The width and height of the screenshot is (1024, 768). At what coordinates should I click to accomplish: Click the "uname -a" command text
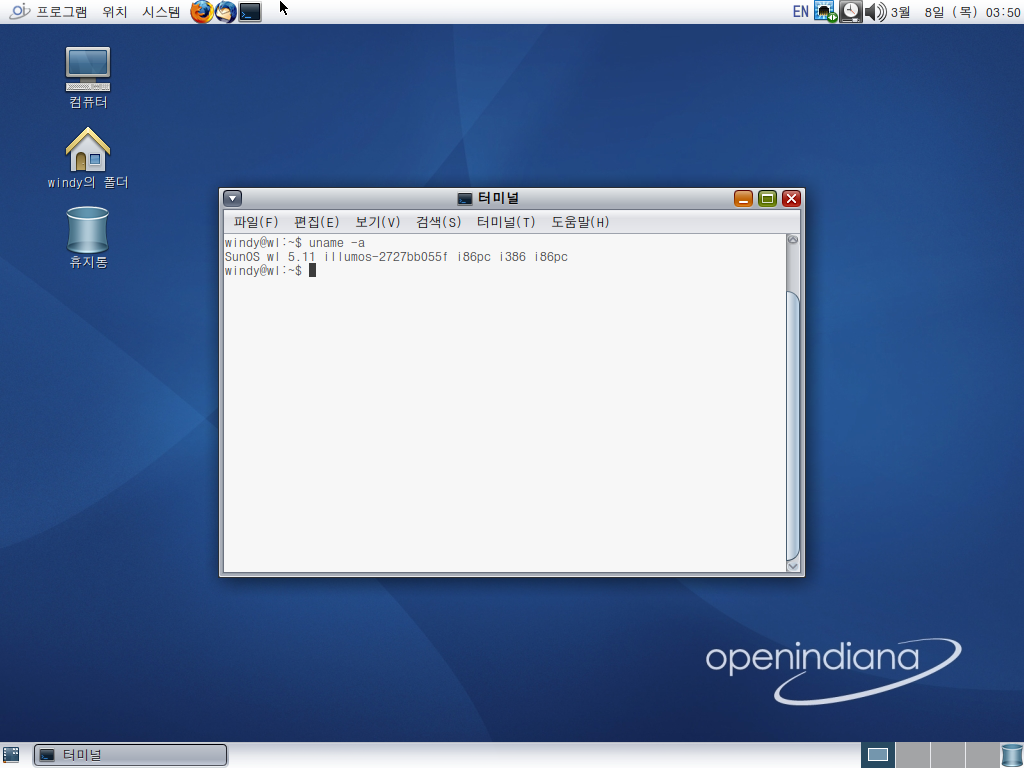point(337,243)
